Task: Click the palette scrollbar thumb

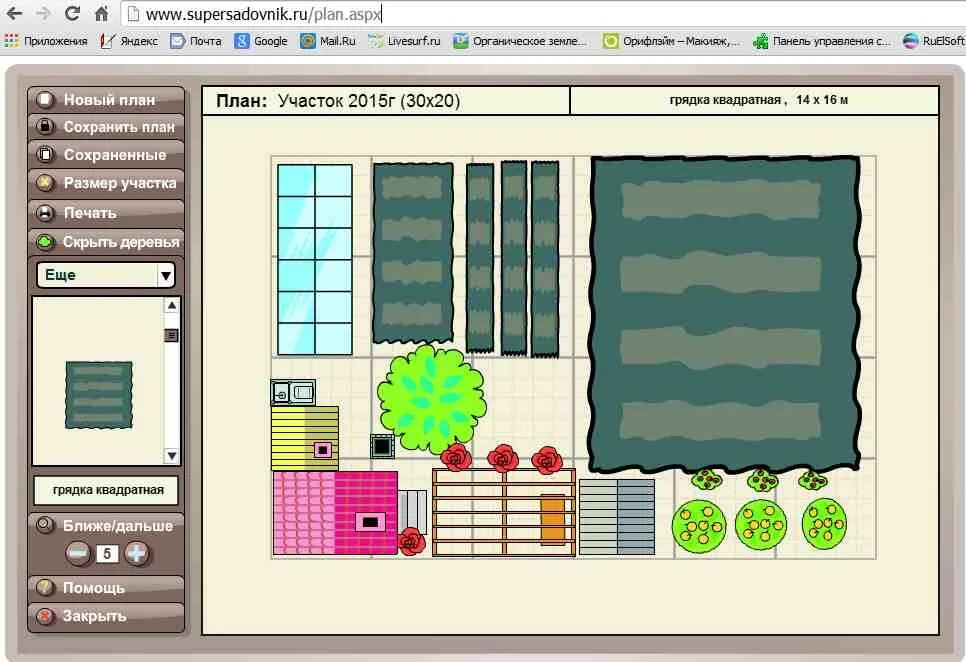Action: pos(172,335)
